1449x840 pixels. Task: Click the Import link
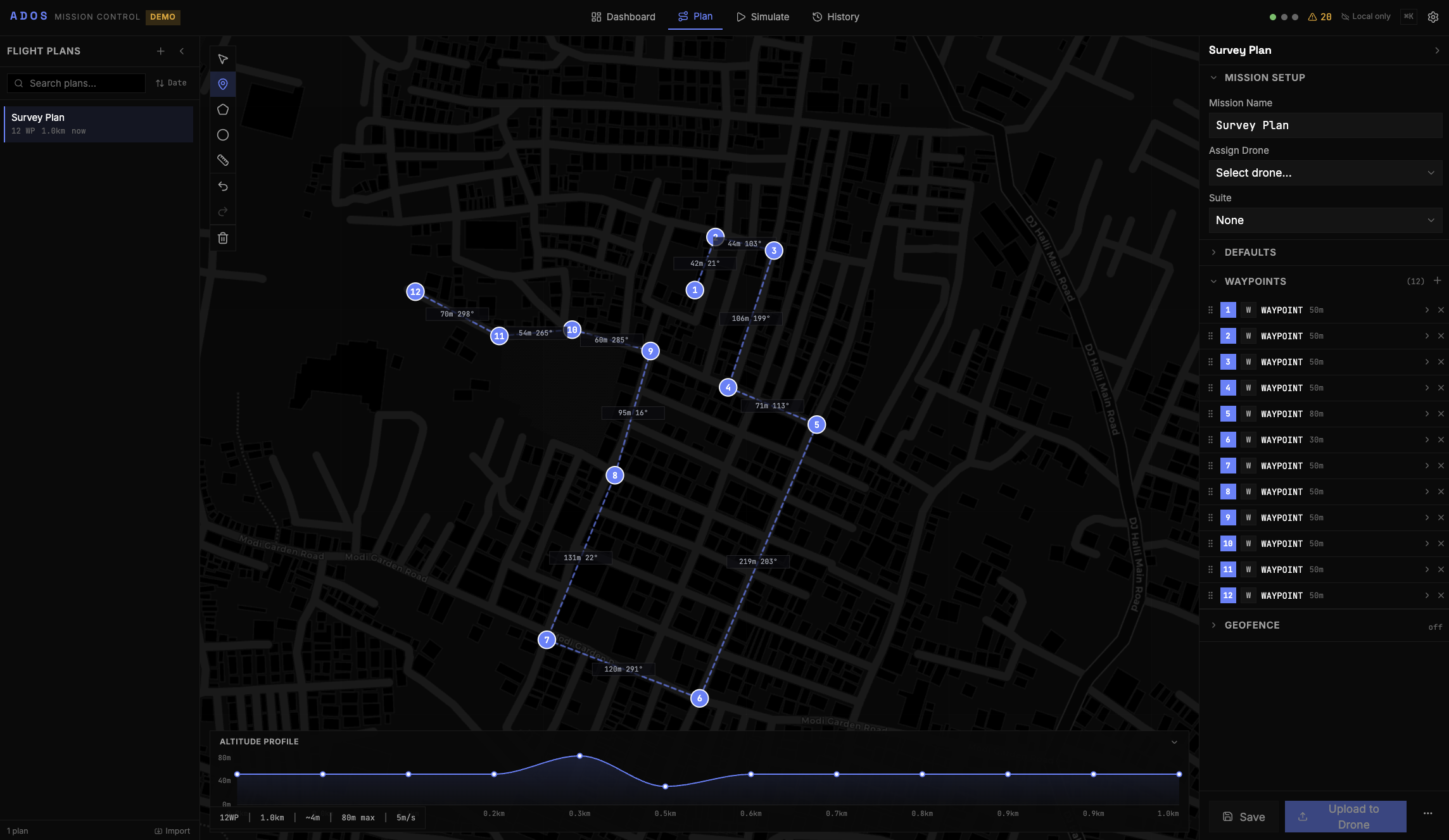(172, 831)
